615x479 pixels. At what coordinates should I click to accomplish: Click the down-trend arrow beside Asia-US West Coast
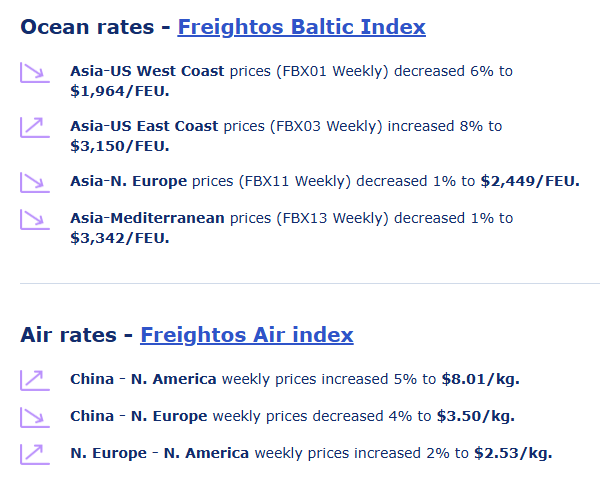34,73
